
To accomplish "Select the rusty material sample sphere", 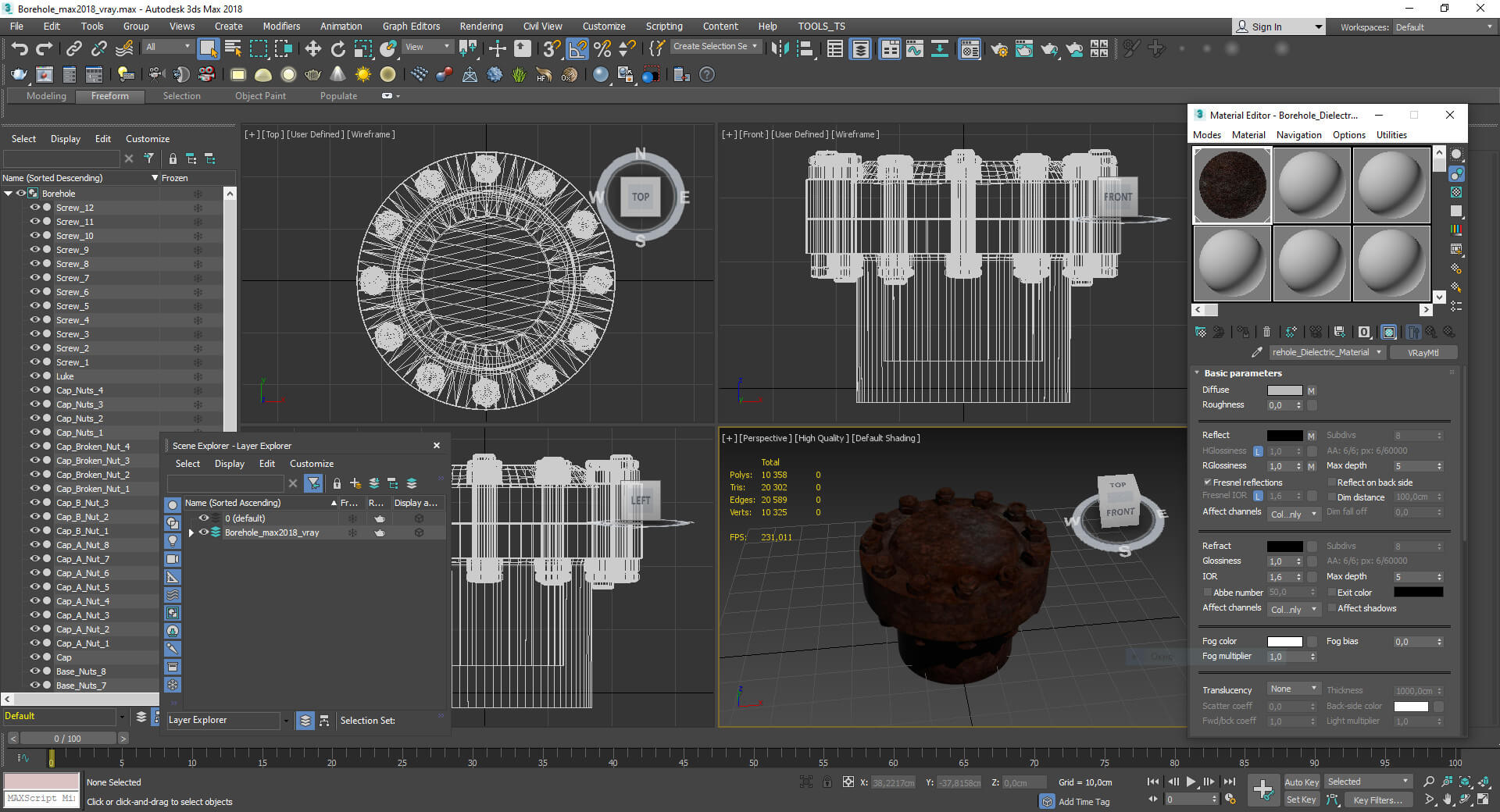I will 1232,186.
